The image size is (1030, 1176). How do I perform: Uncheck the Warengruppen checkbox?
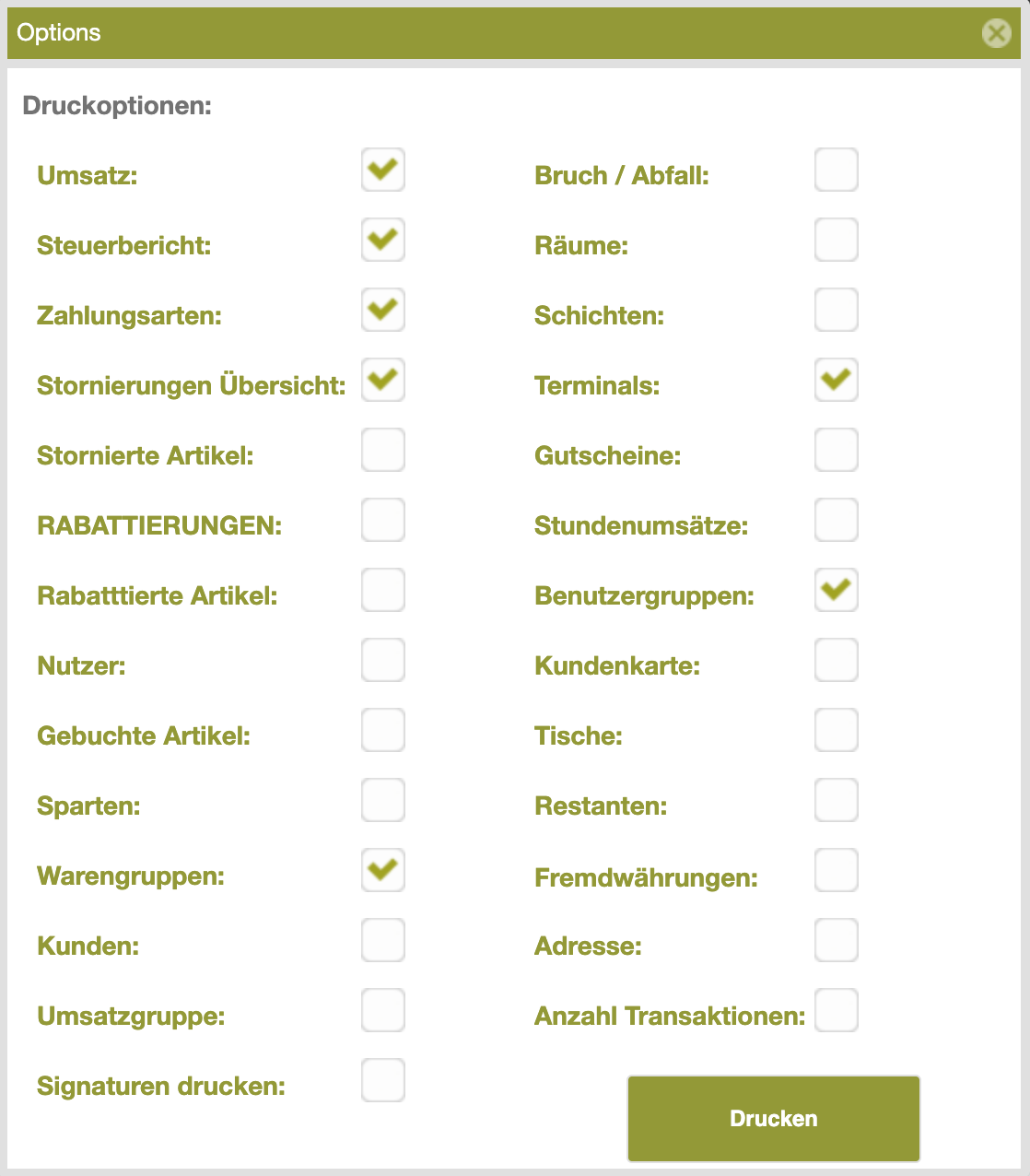[383, 870]
